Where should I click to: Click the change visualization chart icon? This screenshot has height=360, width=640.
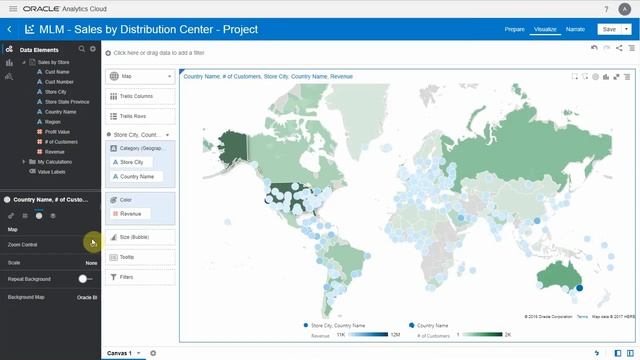click(606, 76)
